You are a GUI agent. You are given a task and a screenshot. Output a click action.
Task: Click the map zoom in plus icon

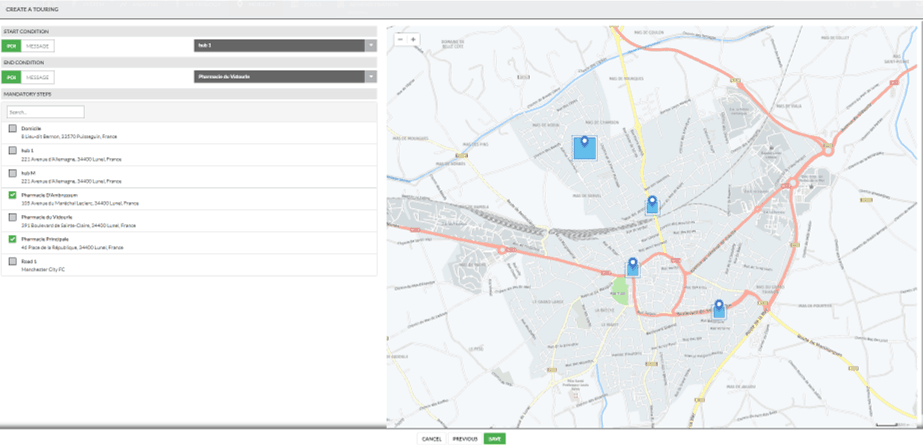point(413,40)
